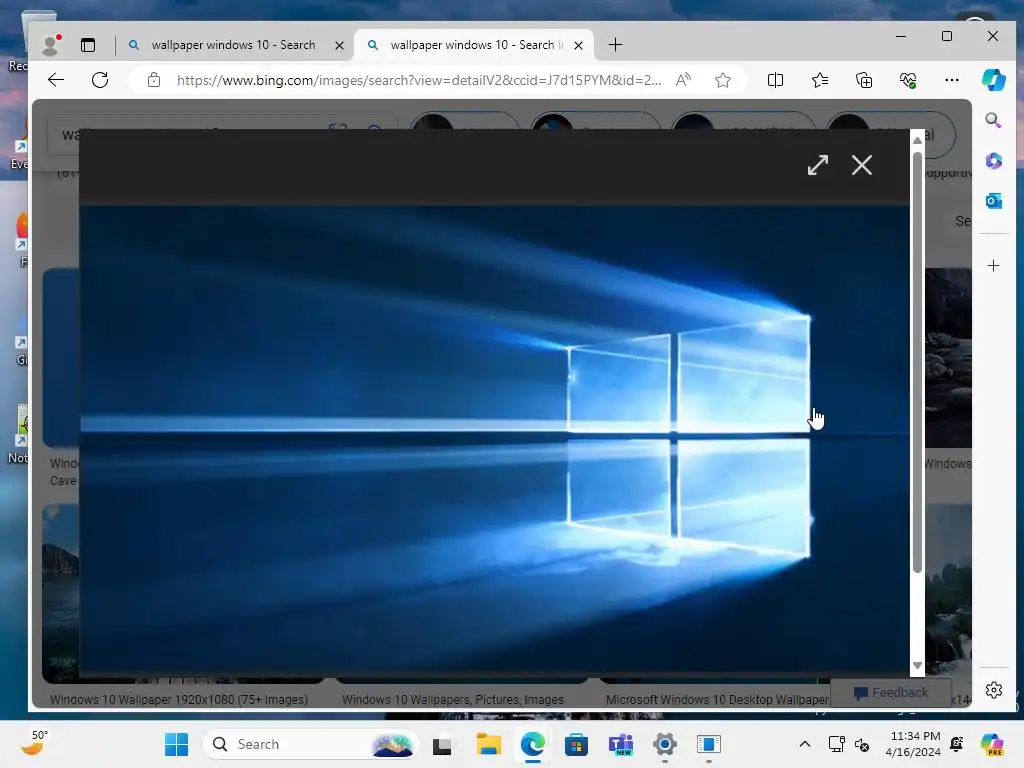Screen dimensions: 1024x768
Task: Open split screen view
Action: click(x=775, y=80)
